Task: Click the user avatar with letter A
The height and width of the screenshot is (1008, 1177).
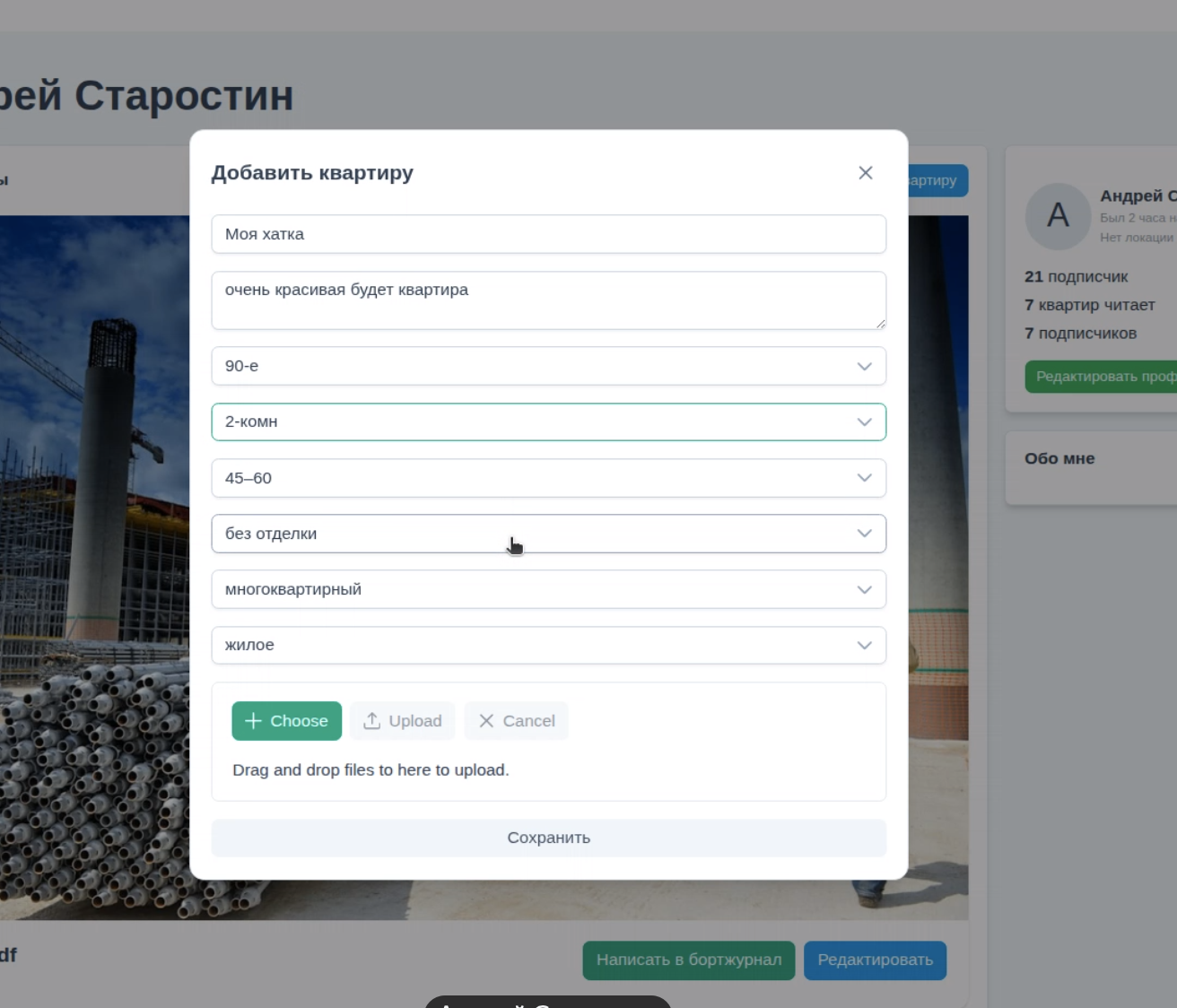Action: point(1058,216)
